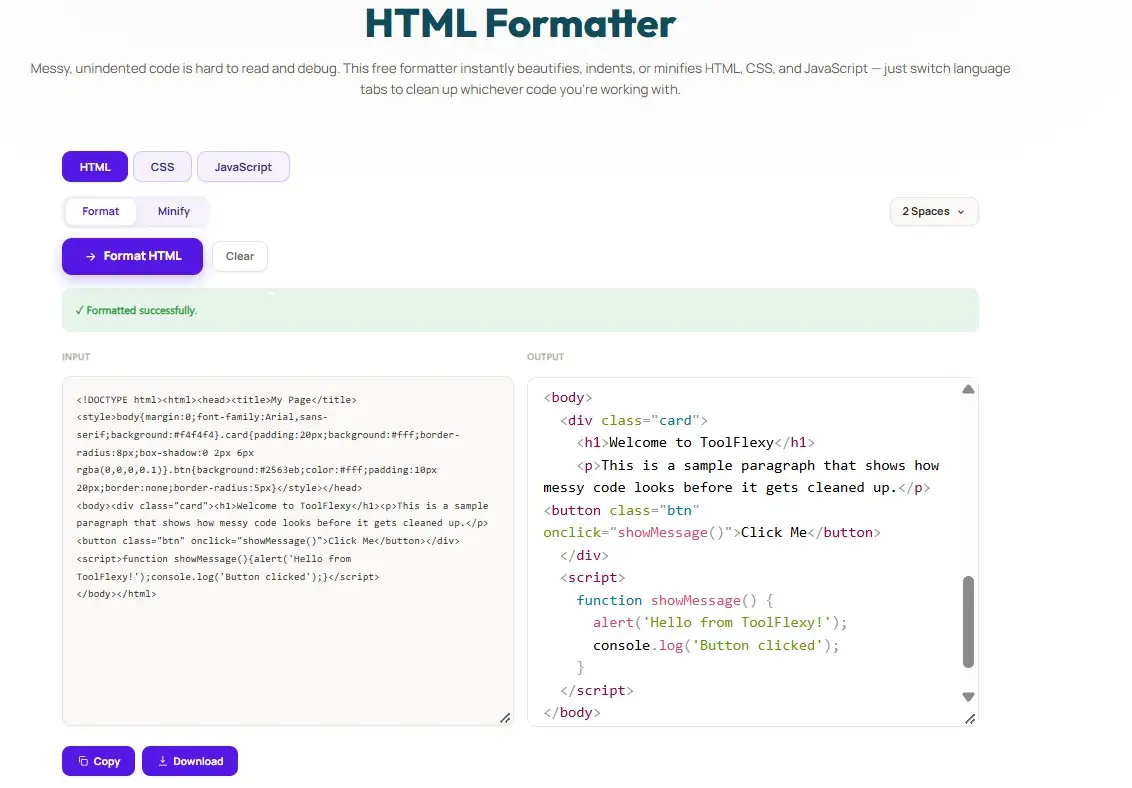Switch to the HTML language tab

[95, 167]
